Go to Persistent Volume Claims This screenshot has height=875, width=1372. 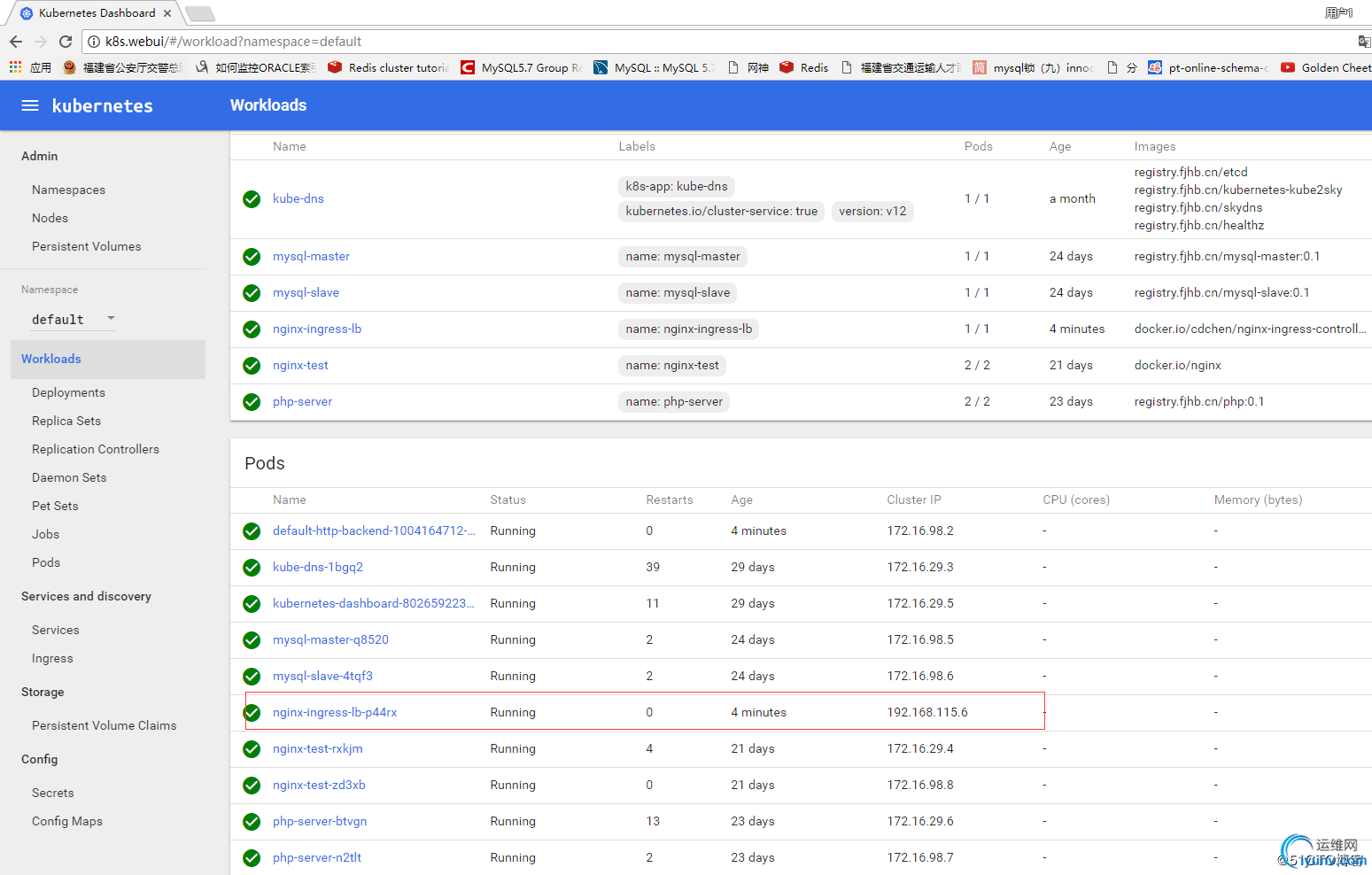coord(104,725)
